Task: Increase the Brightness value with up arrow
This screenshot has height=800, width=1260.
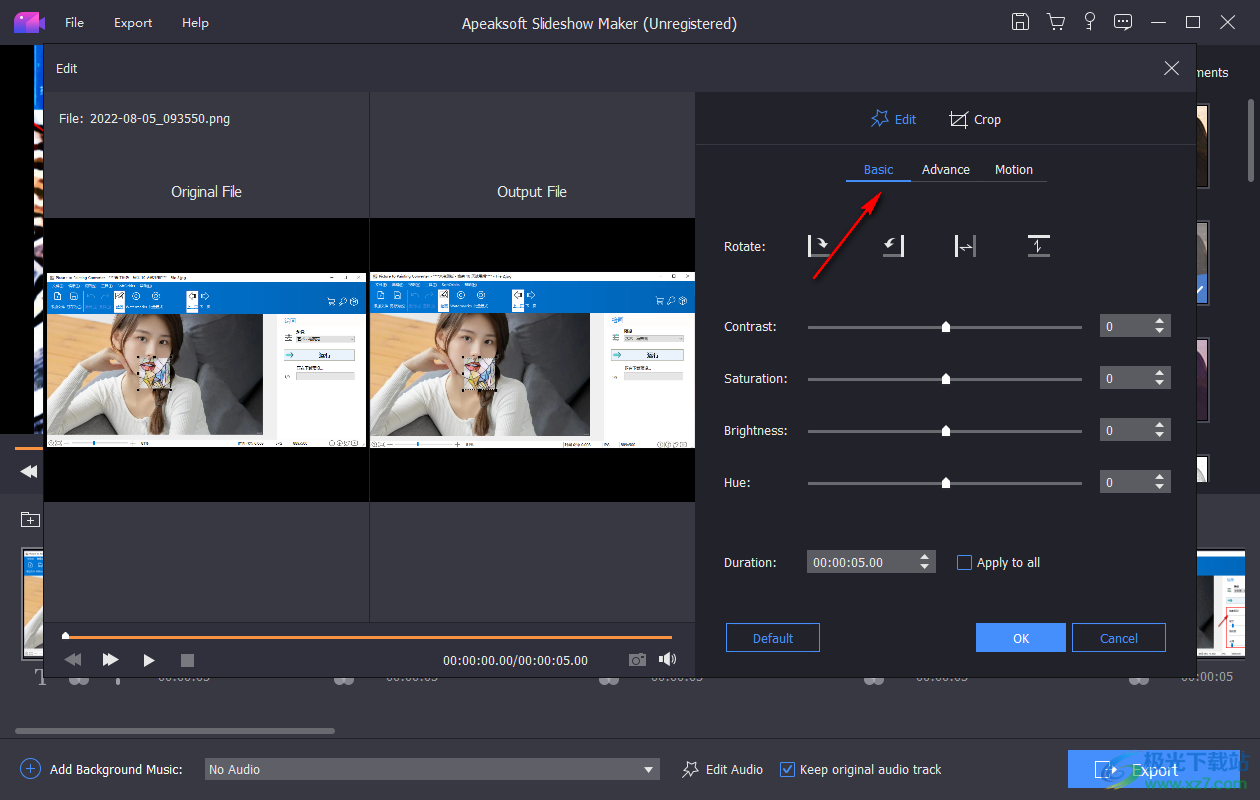Action: point(1159,425)
